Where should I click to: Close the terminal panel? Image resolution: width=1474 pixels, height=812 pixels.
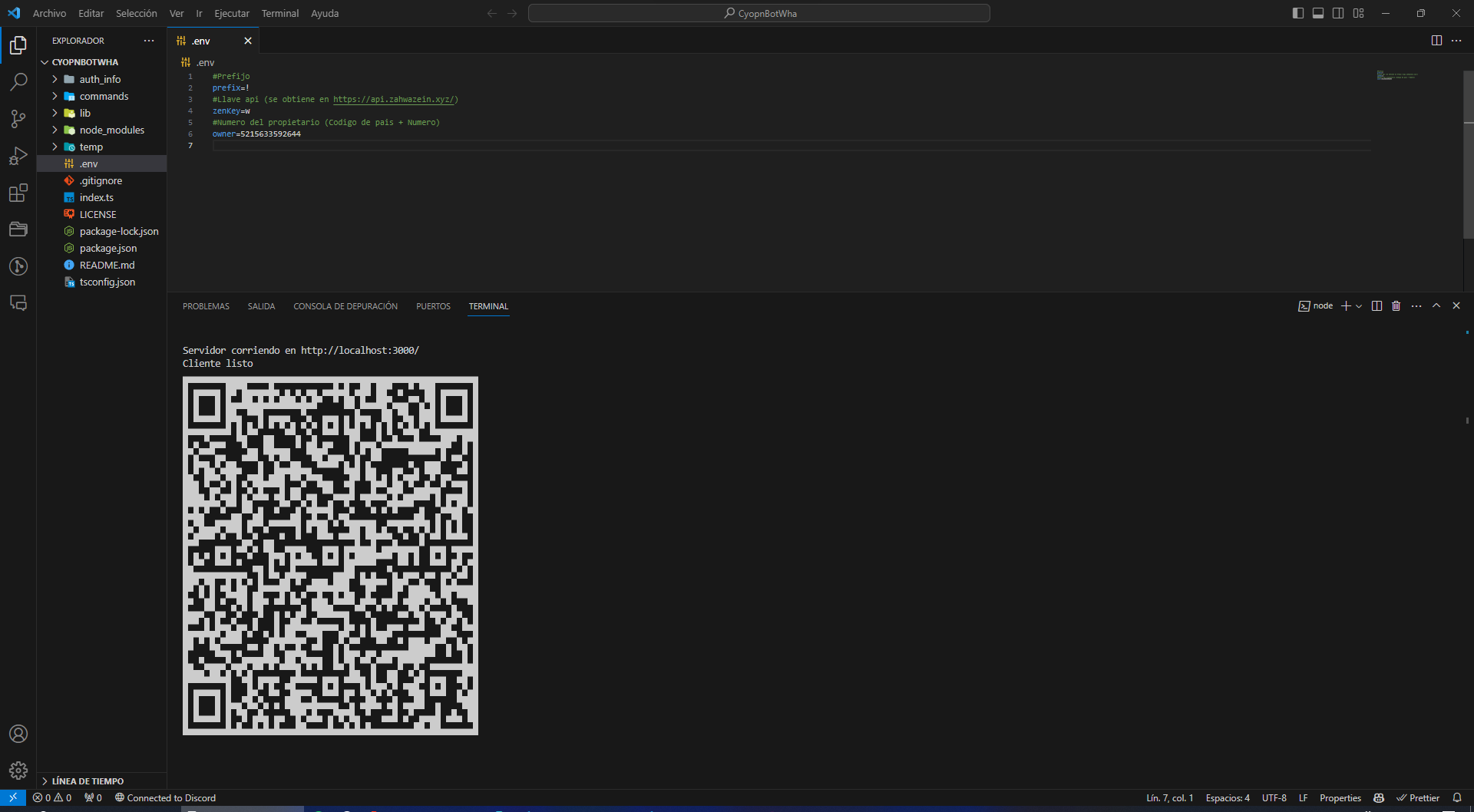tap(1456, 306)
